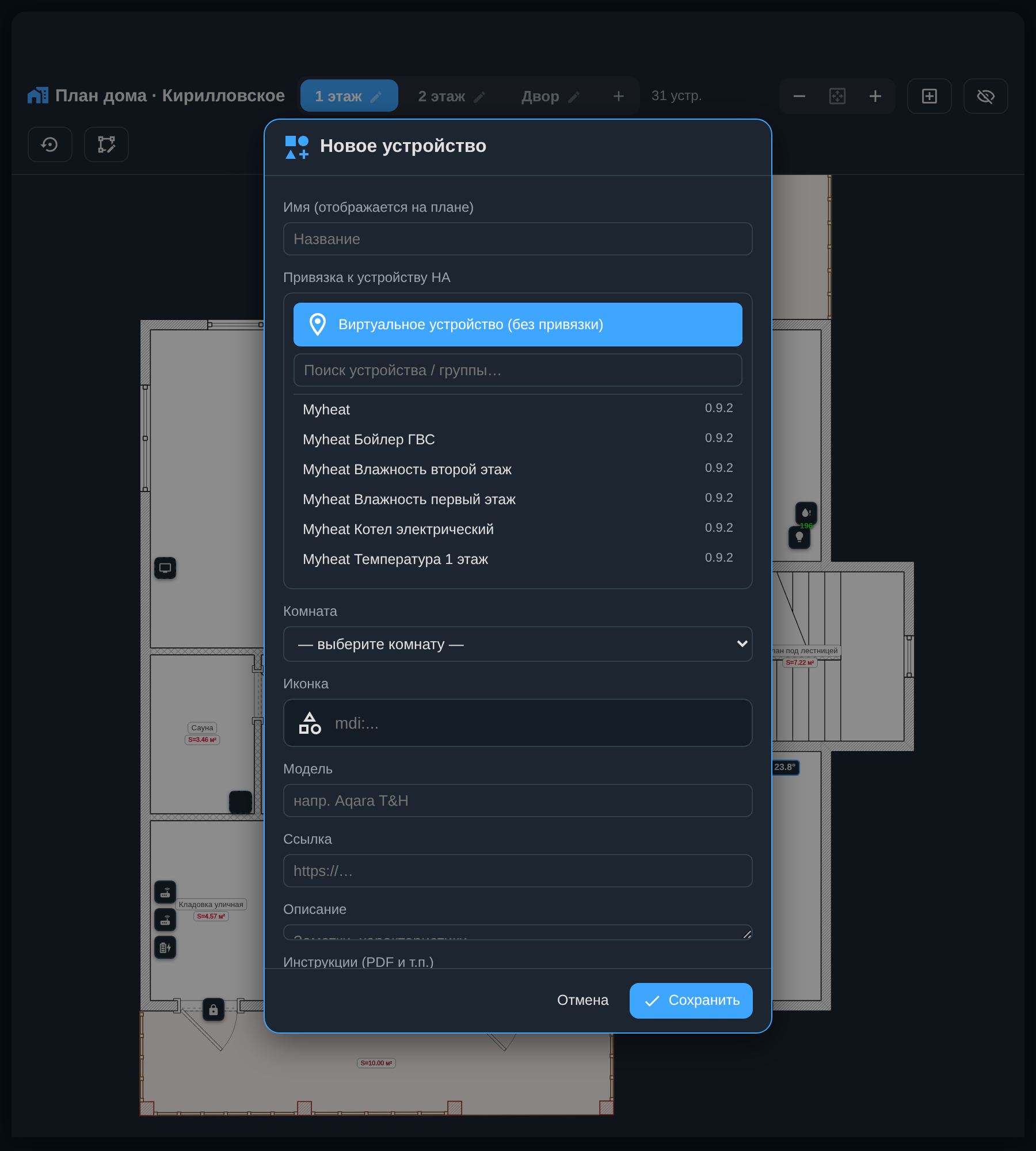Screen dimensions: 1036x1151
Task: Focus the Название name input field
Action: click(518, 239)
